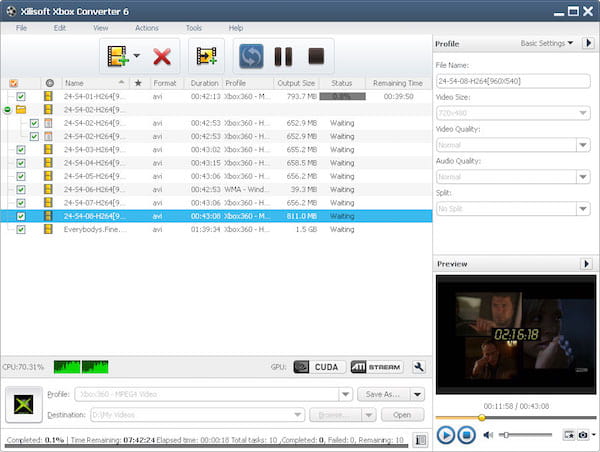Image resolution: width=600 pixels, height=452 pixels.
Task: Sort list by Duration column header
Action: [x=205, y=83]
